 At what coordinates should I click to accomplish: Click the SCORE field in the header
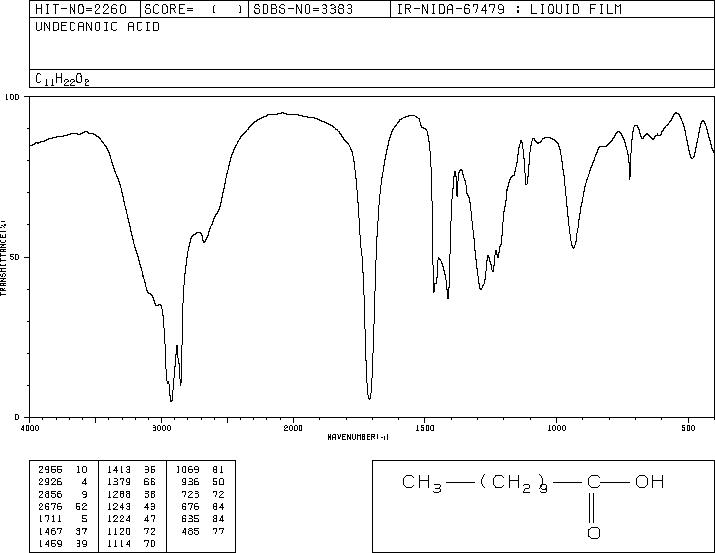[194, 9]
